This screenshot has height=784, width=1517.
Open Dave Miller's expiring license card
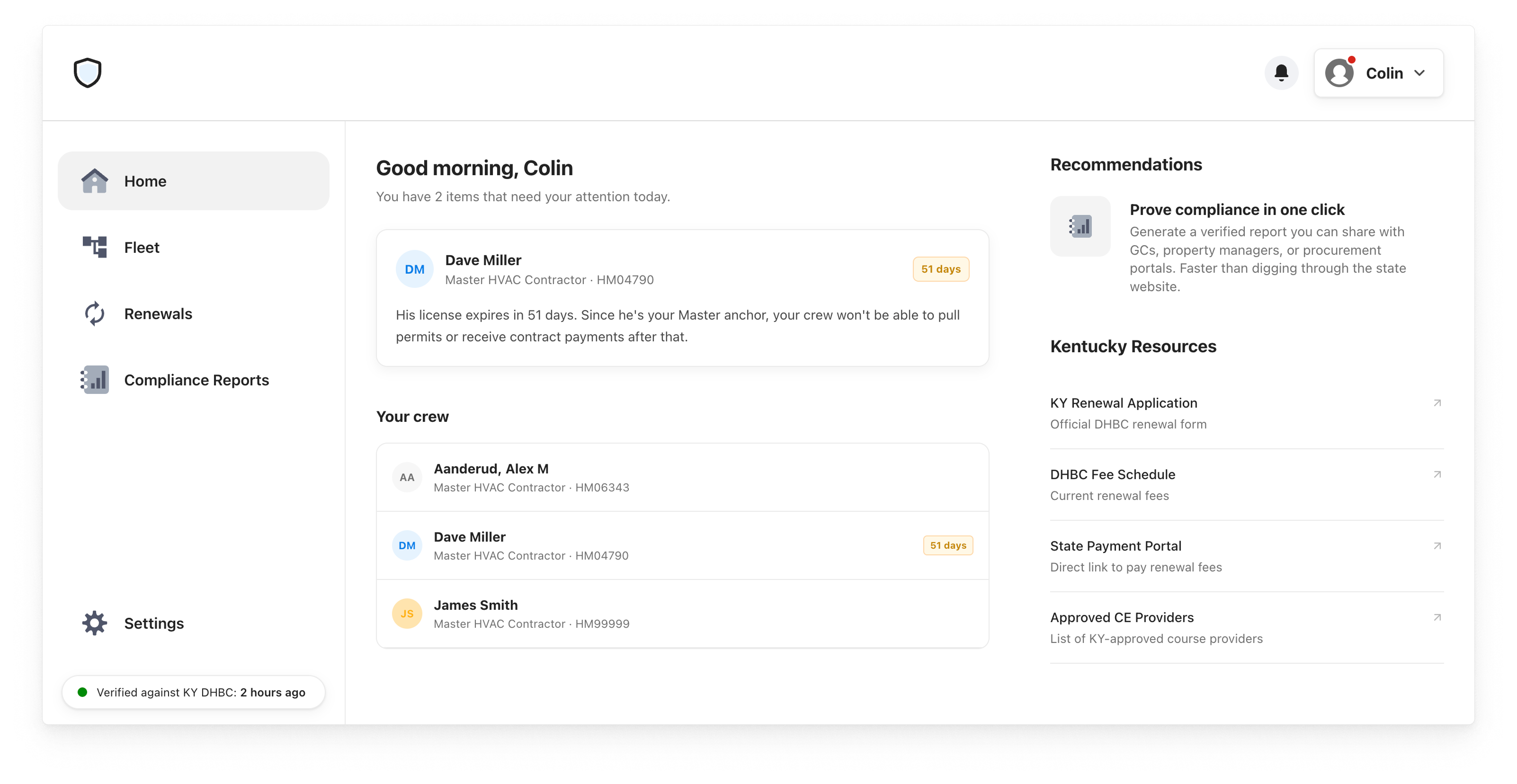tap(682, 298)
